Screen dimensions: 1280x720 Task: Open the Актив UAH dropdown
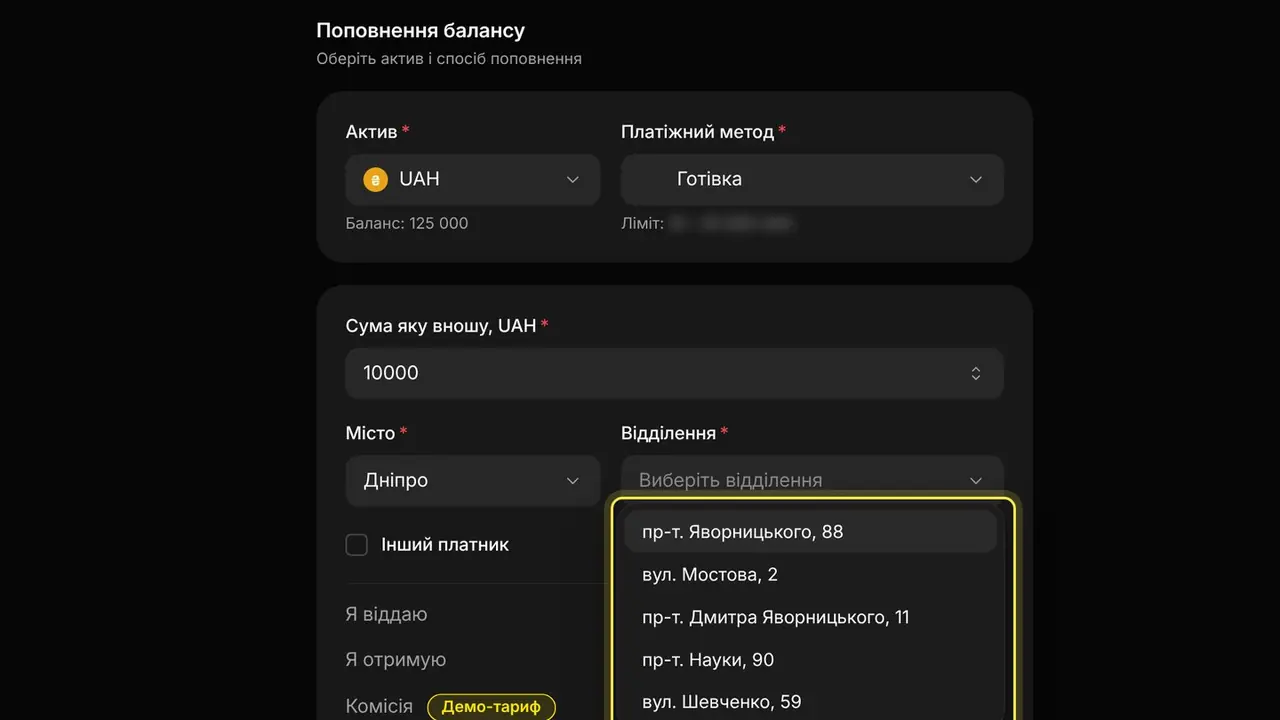473,180
